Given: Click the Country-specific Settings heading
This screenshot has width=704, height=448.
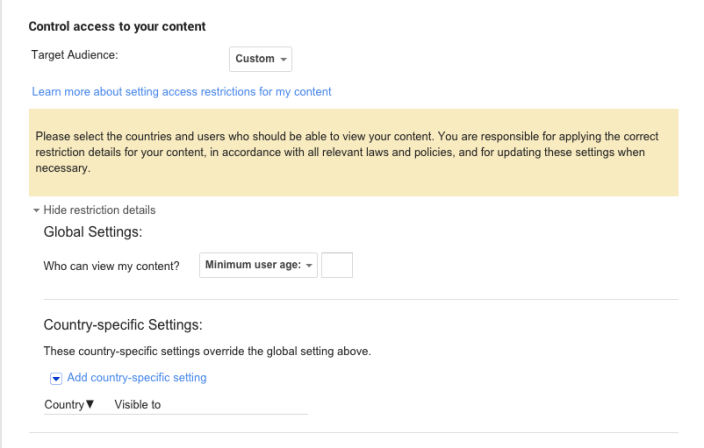Looking at the screenshot, I should pyautogui.click(x=123, y=325).
